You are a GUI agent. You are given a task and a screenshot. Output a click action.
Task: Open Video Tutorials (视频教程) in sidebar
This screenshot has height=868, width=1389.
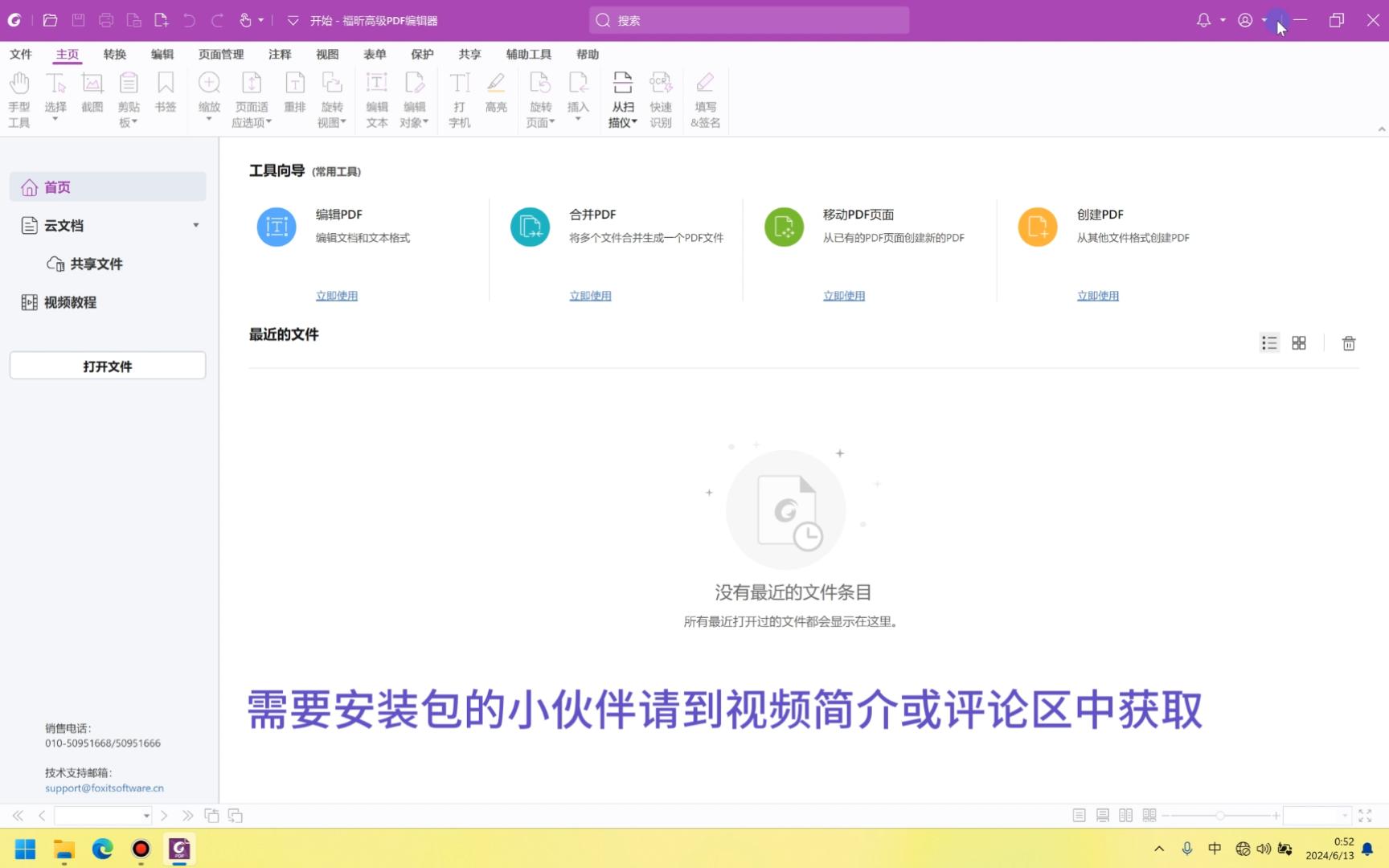[x=59, y=302]
